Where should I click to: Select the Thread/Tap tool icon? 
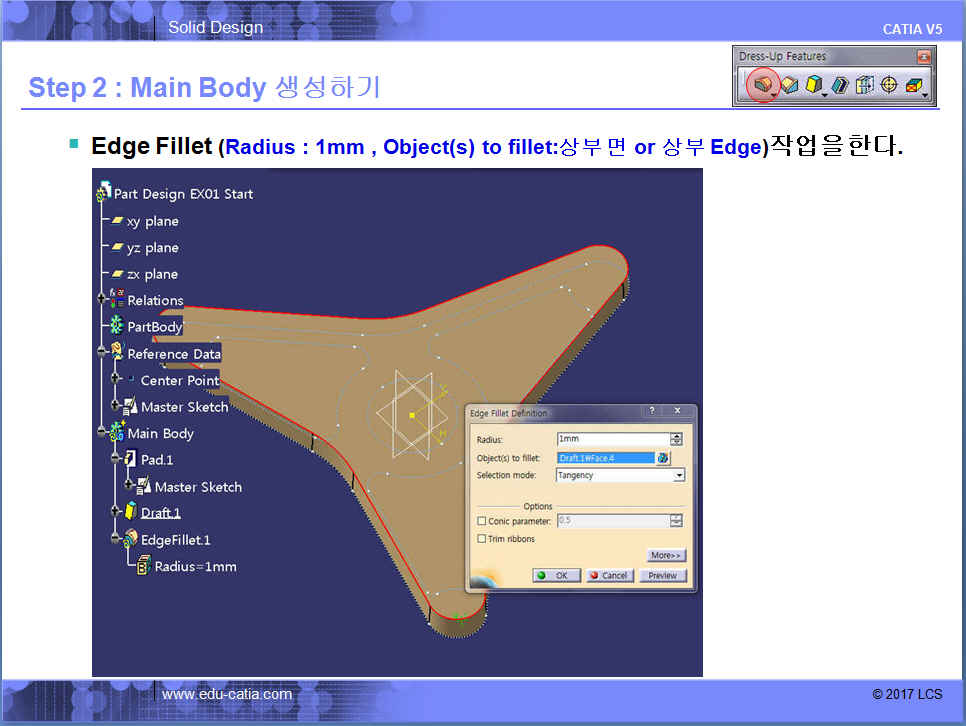pos(889,86)
